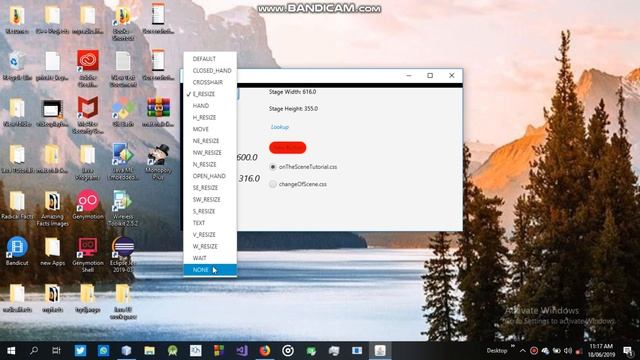Image resolution: width=640 pixels, height=360 pixels.
Task: Select HAND cursor option
Action: click(210, 106)
